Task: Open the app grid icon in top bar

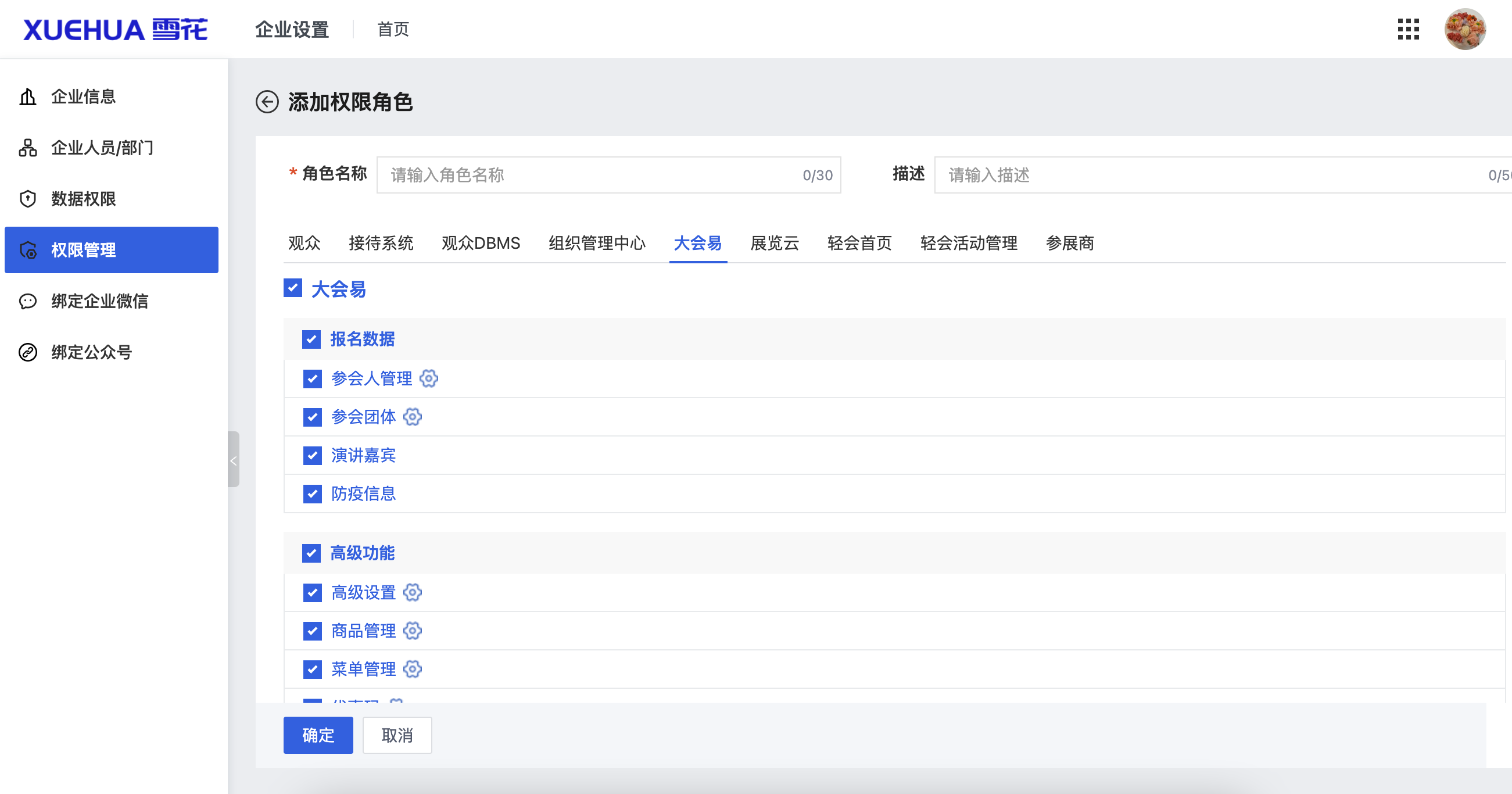Action: click(x=1408, y=29)
